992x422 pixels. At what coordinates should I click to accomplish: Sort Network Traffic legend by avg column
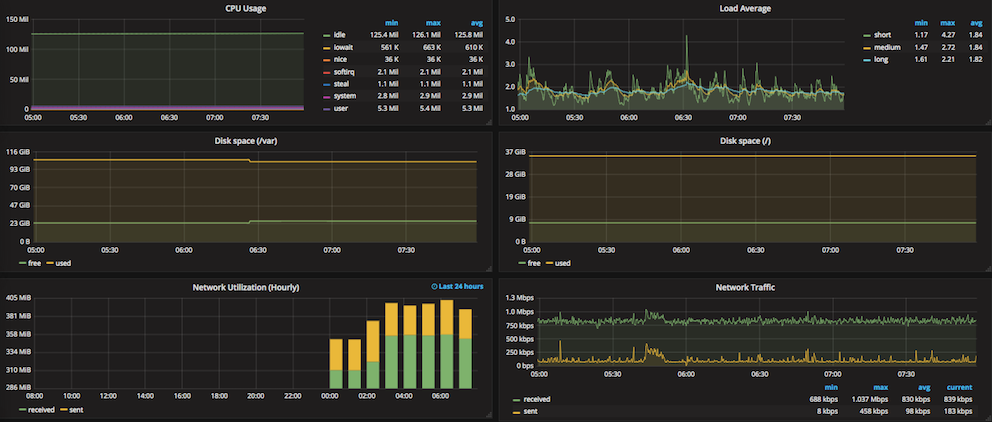(922, 387)
